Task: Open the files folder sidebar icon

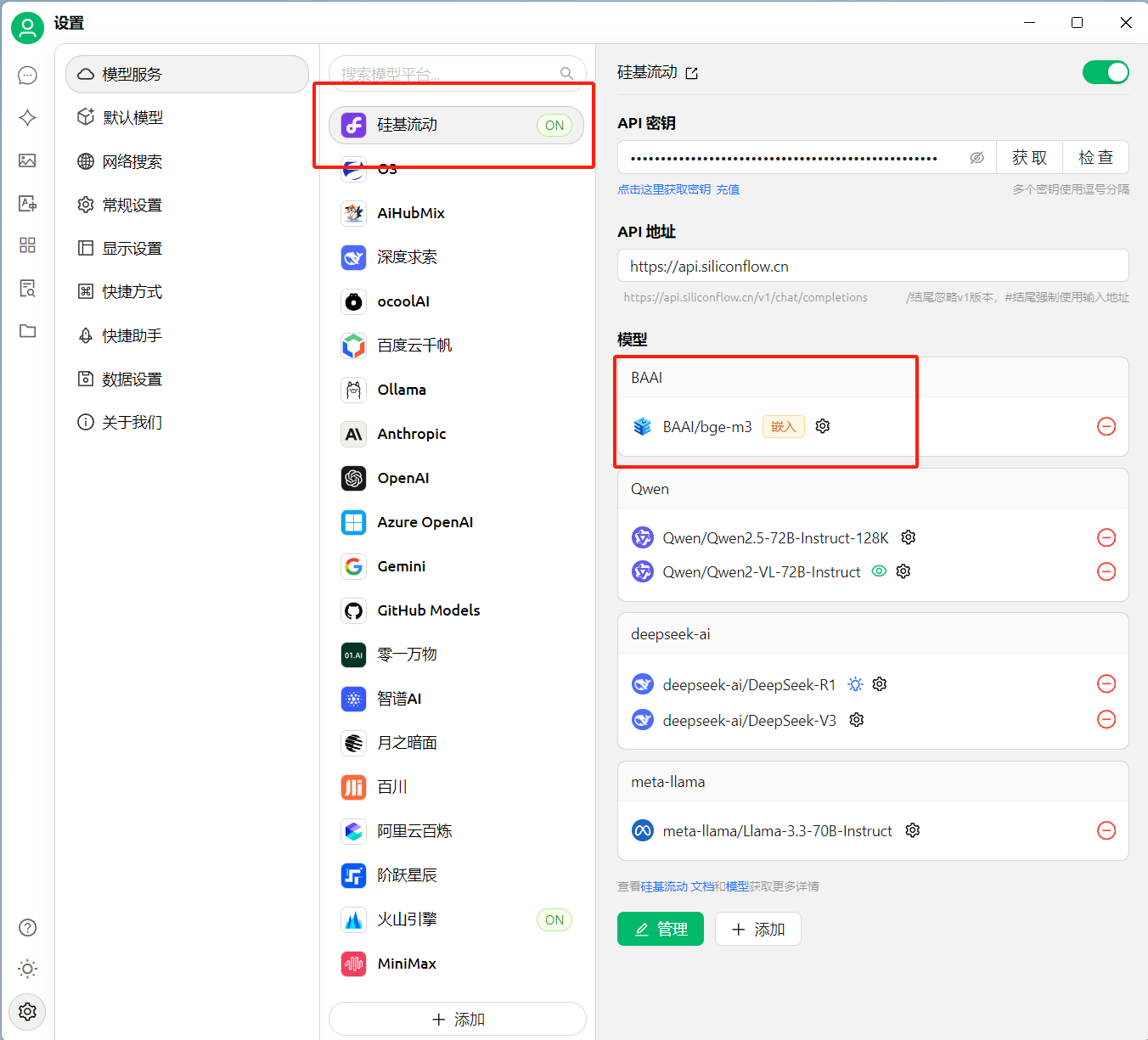Action: (27, 331)
